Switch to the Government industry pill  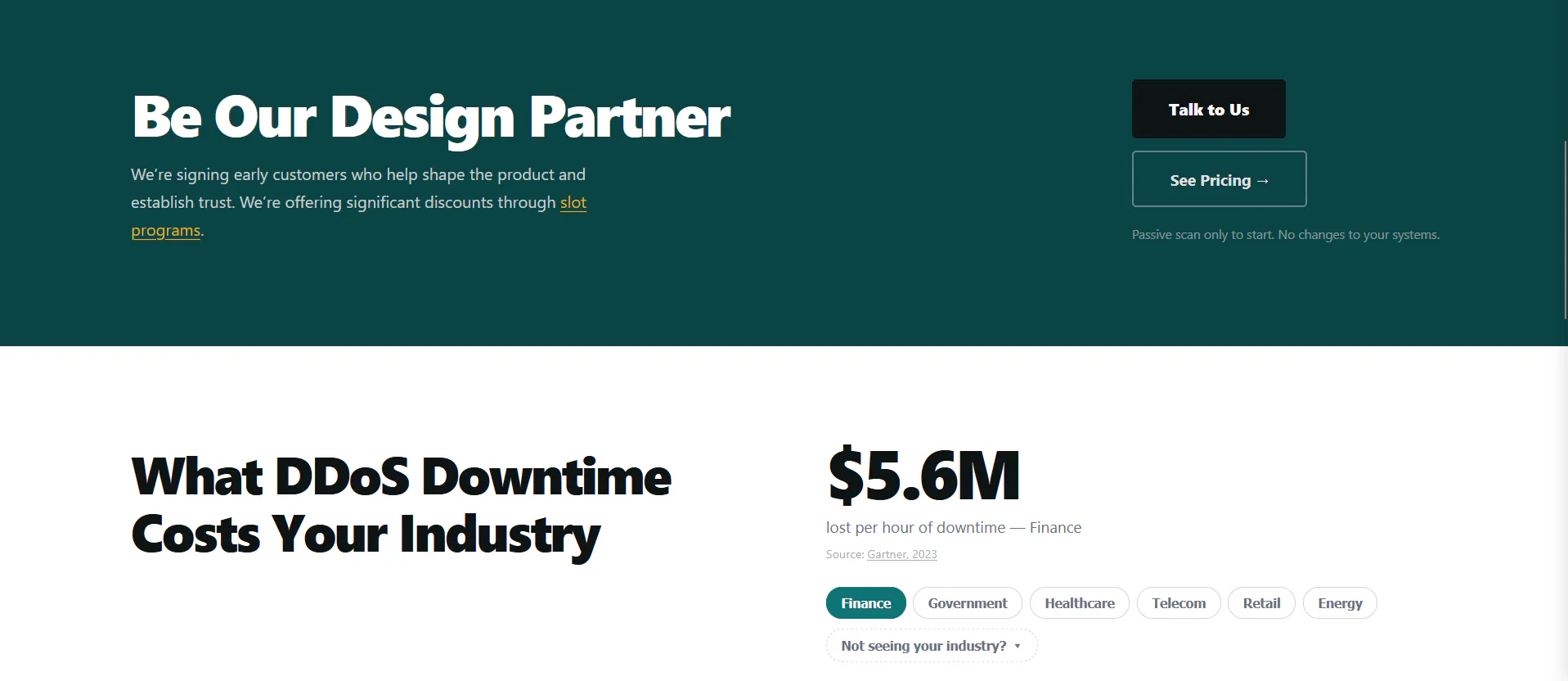[968, 603]
